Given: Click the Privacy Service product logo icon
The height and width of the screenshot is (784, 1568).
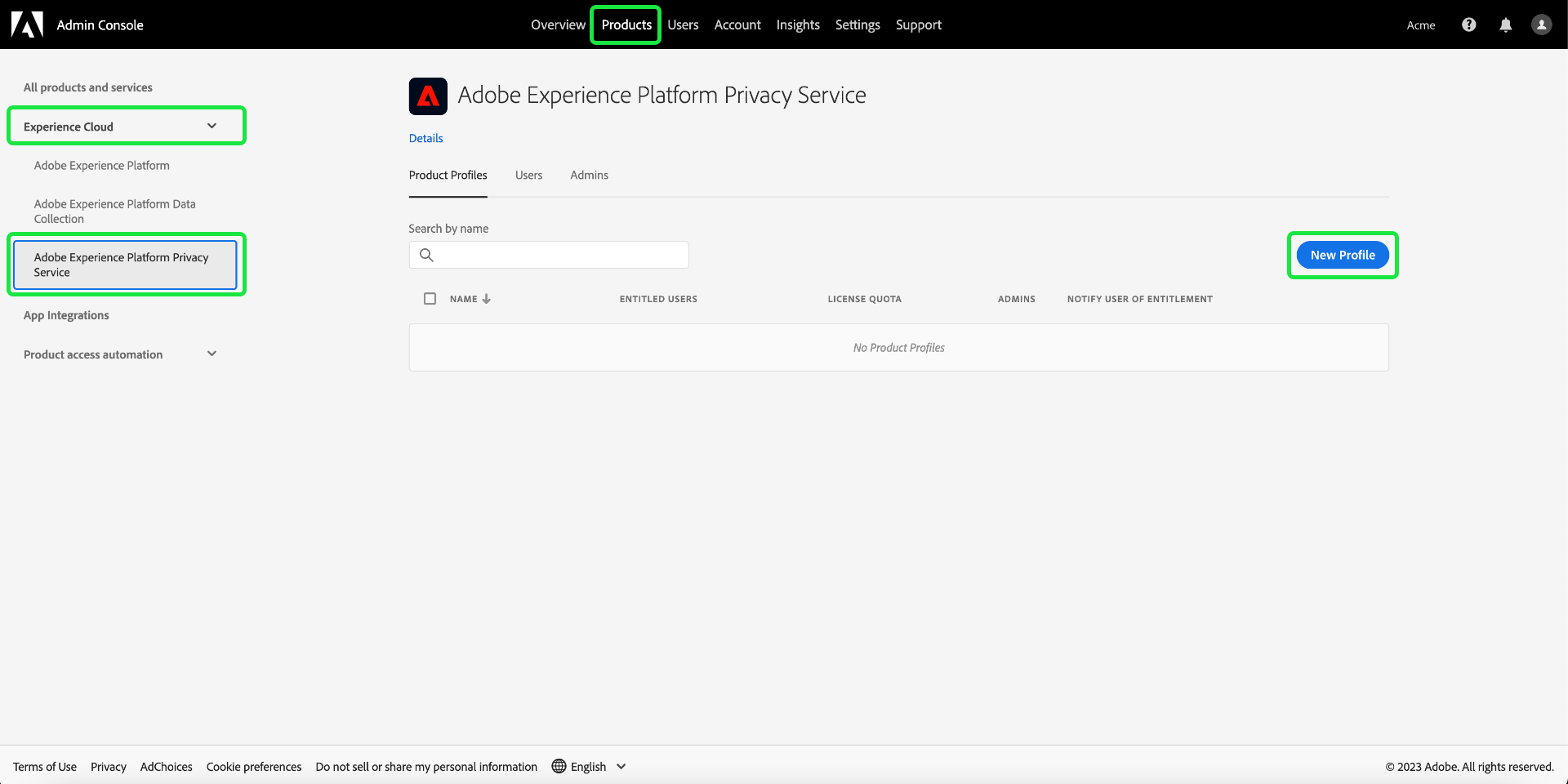Looking at the screenshot, I should pos(428,96).
